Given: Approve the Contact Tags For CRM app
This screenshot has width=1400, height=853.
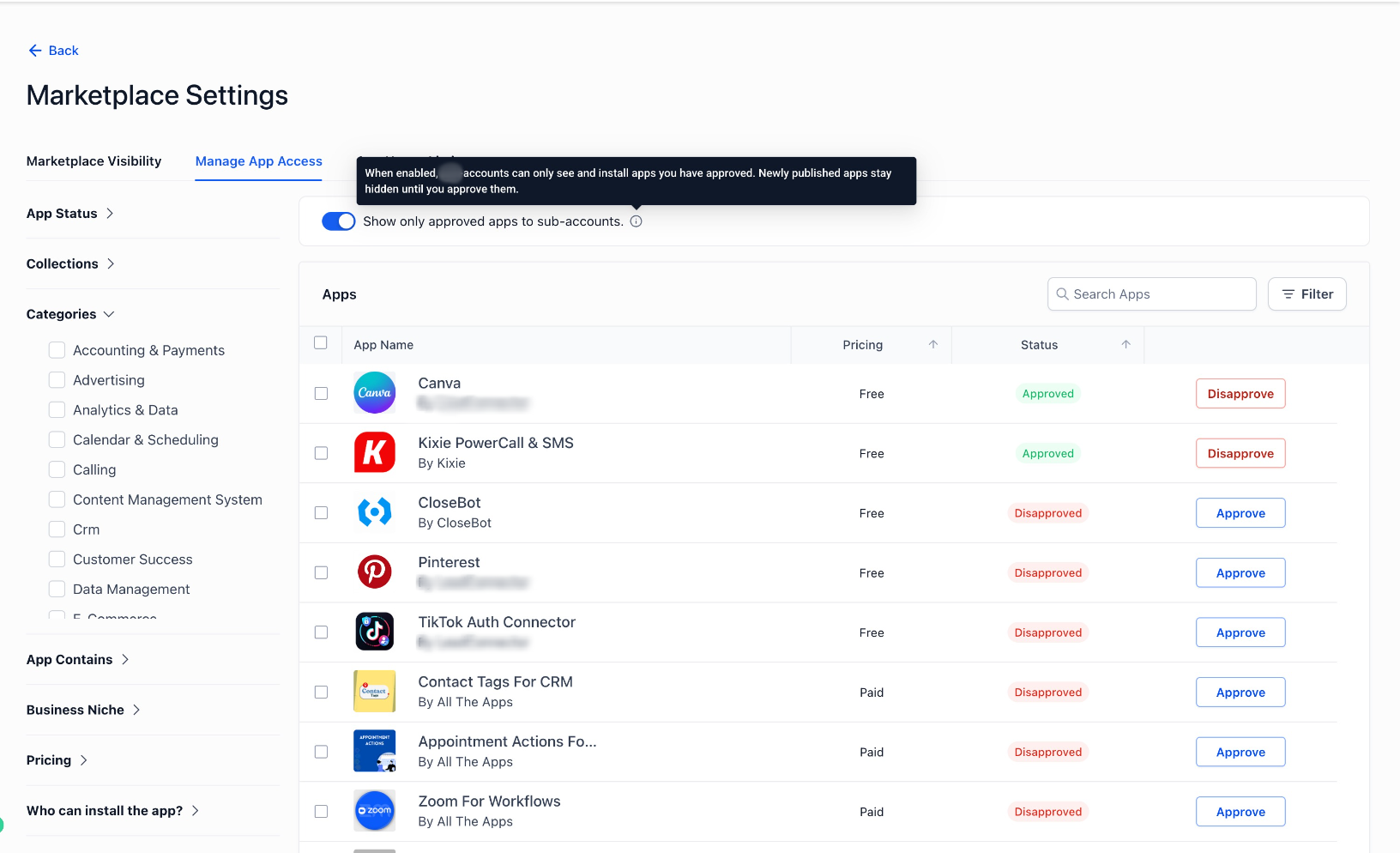Looking at the screenshot, I should click(x=1240, y=692).
